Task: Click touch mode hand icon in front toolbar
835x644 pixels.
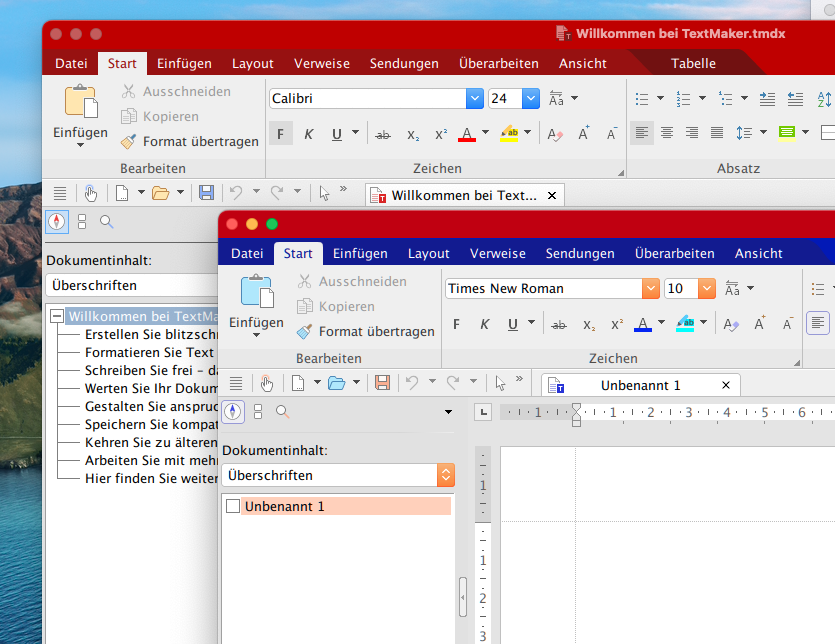Action: point(266,383)
